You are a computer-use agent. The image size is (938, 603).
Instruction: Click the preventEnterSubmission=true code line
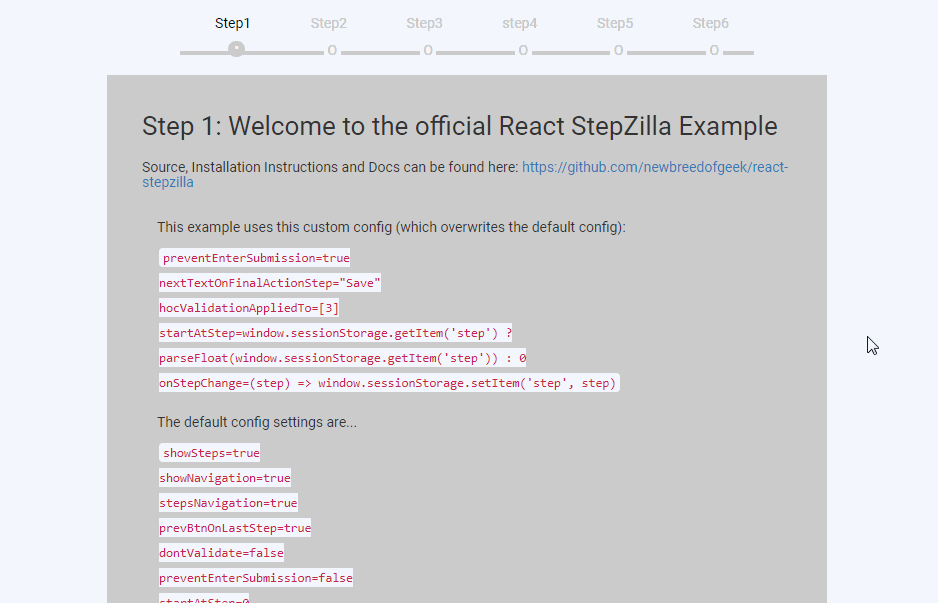click(x=255, y=258)
